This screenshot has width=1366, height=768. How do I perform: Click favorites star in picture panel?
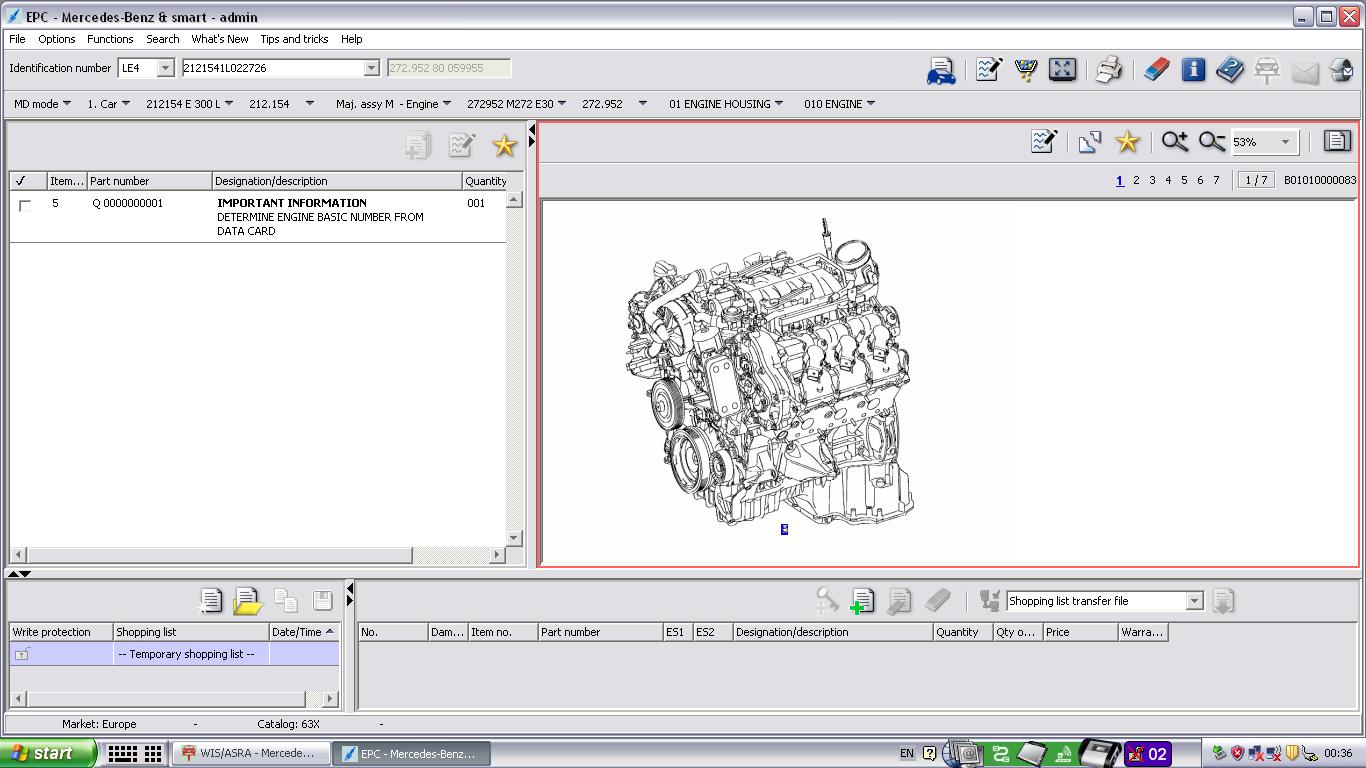pos(1127,142)
